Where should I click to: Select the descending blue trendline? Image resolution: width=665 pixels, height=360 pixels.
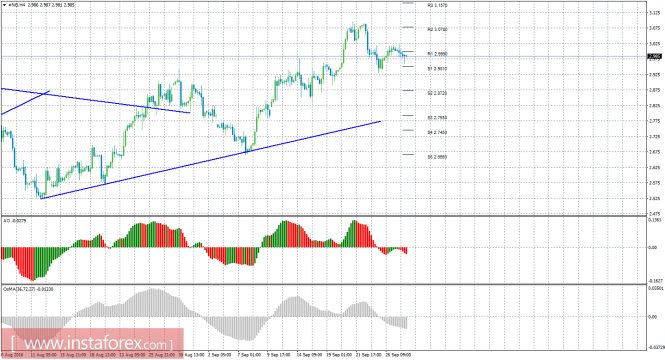[95, 100]
